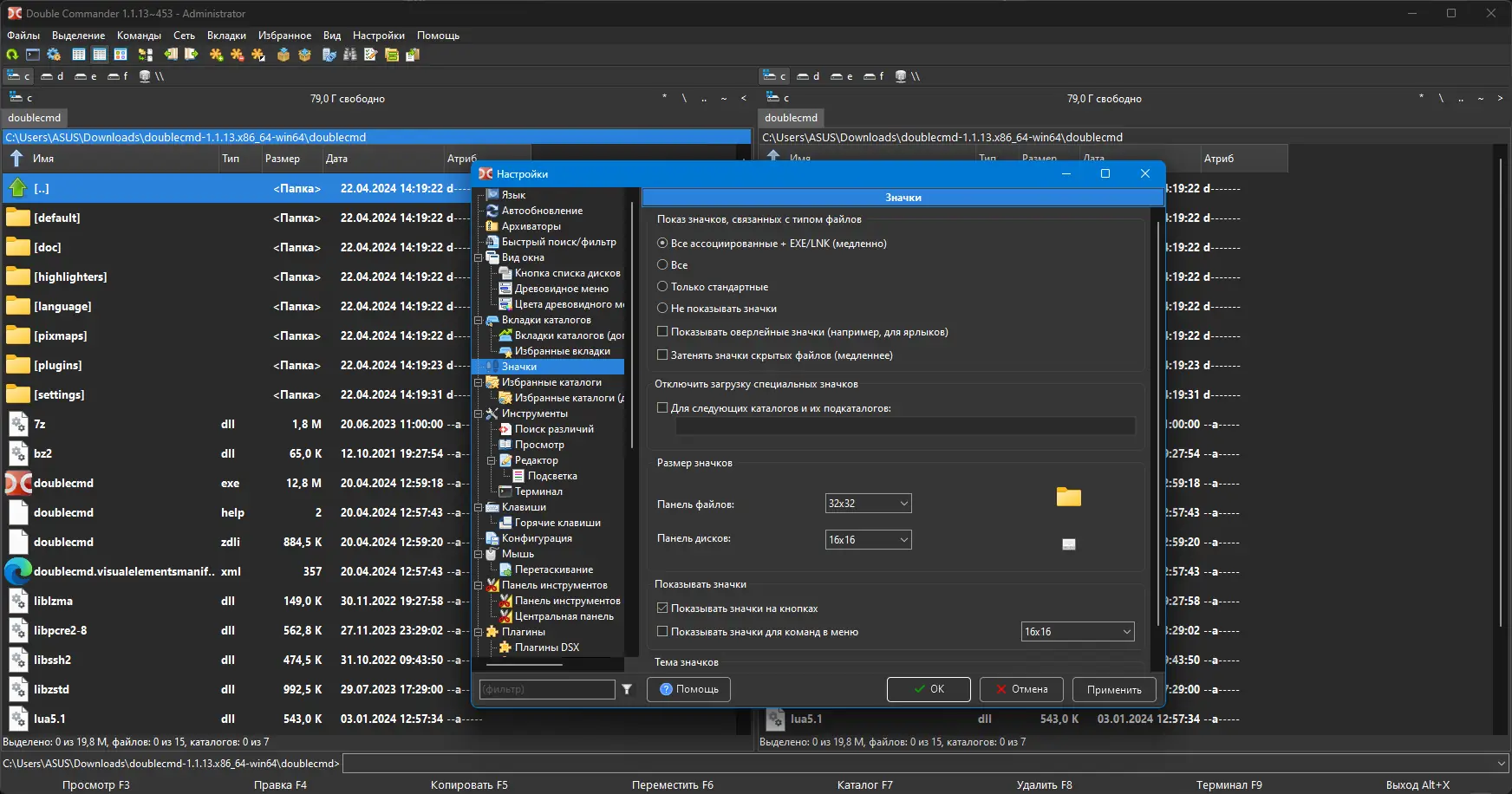1512x794 pixels.
Task: Click the binoculars search icon in toolbar
Action: (x=350, y=55)
